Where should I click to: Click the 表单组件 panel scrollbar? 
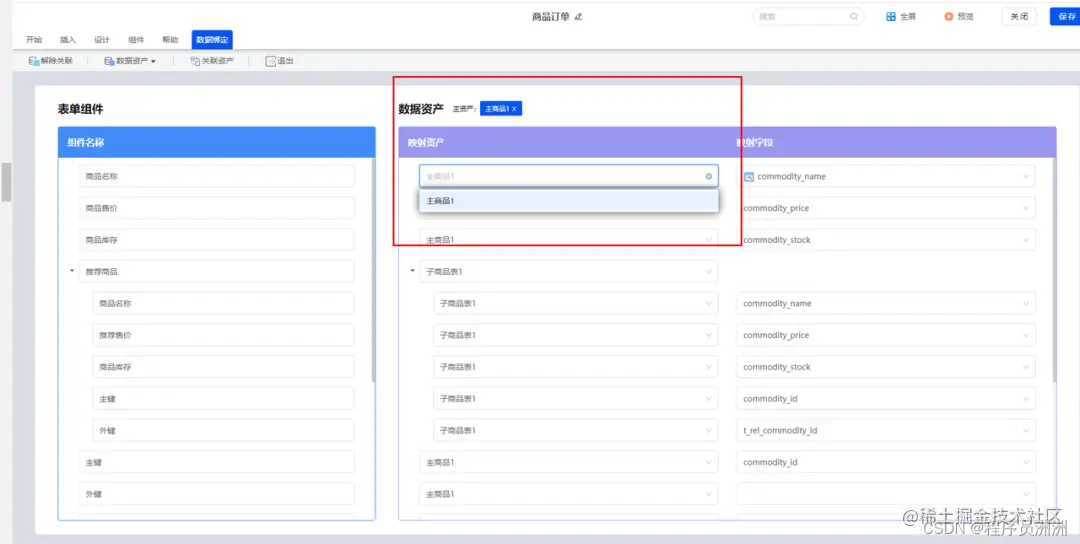pyautogui.click(x=373, y=269)
